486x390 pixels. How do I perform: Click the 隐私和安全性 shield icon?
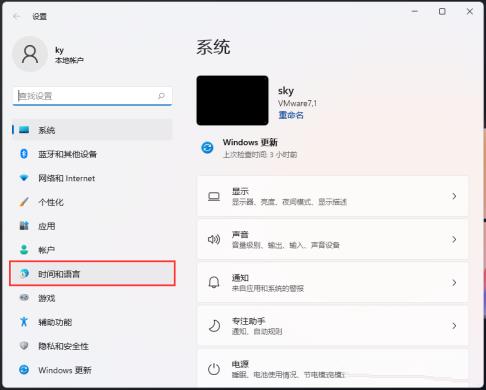[x=24, y=346]
